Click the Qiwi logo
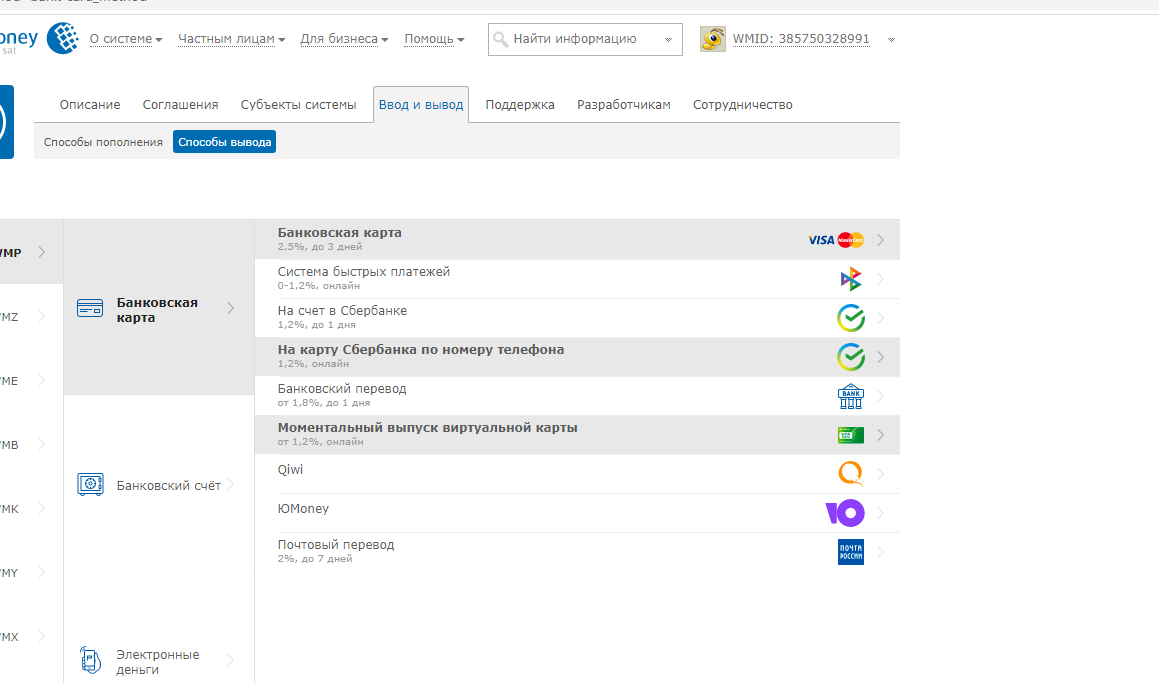This screenshot has width=1159, height=683. coord(851,473)
